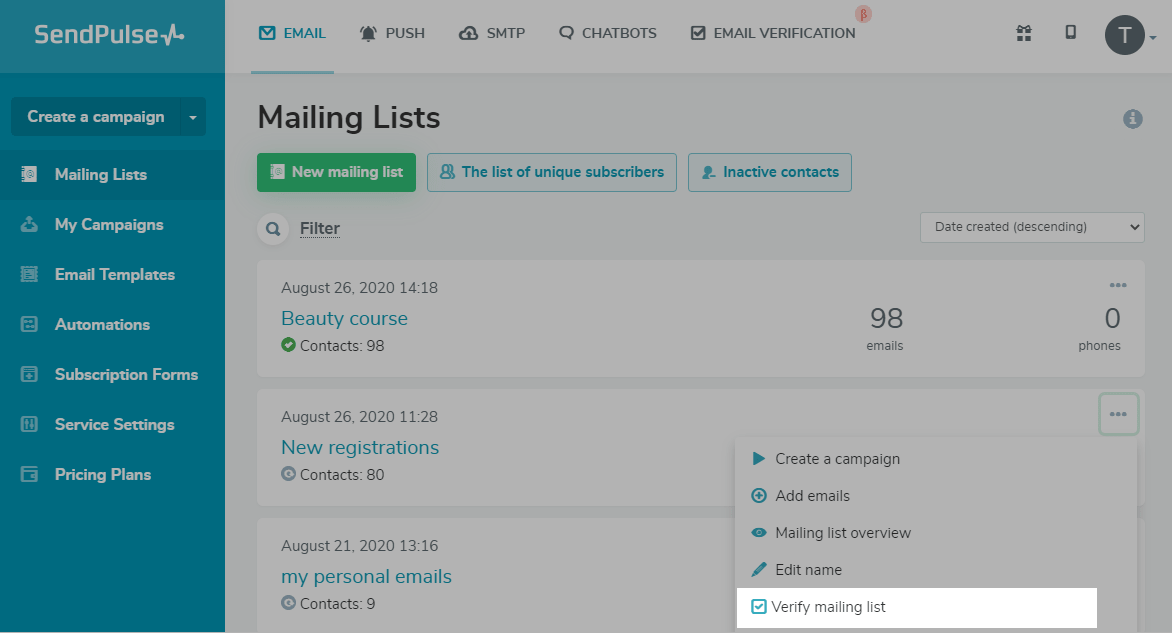Viewport: 1172px width, 633px height.
Task: Open The list of unique subscribers
Action: [x=552, y=173]
